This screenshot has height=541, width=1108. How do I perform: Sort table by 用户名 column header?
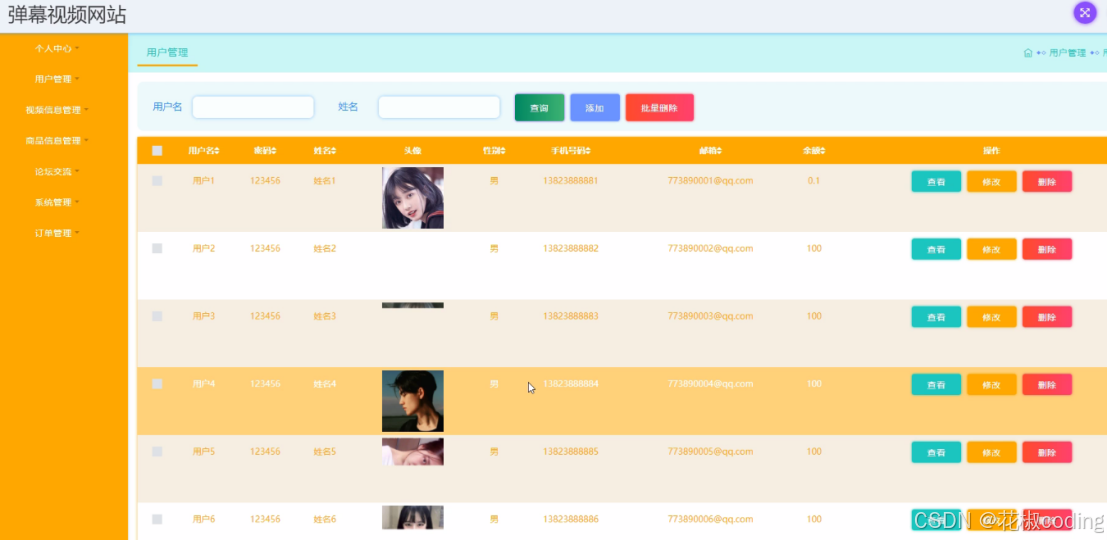204,150
